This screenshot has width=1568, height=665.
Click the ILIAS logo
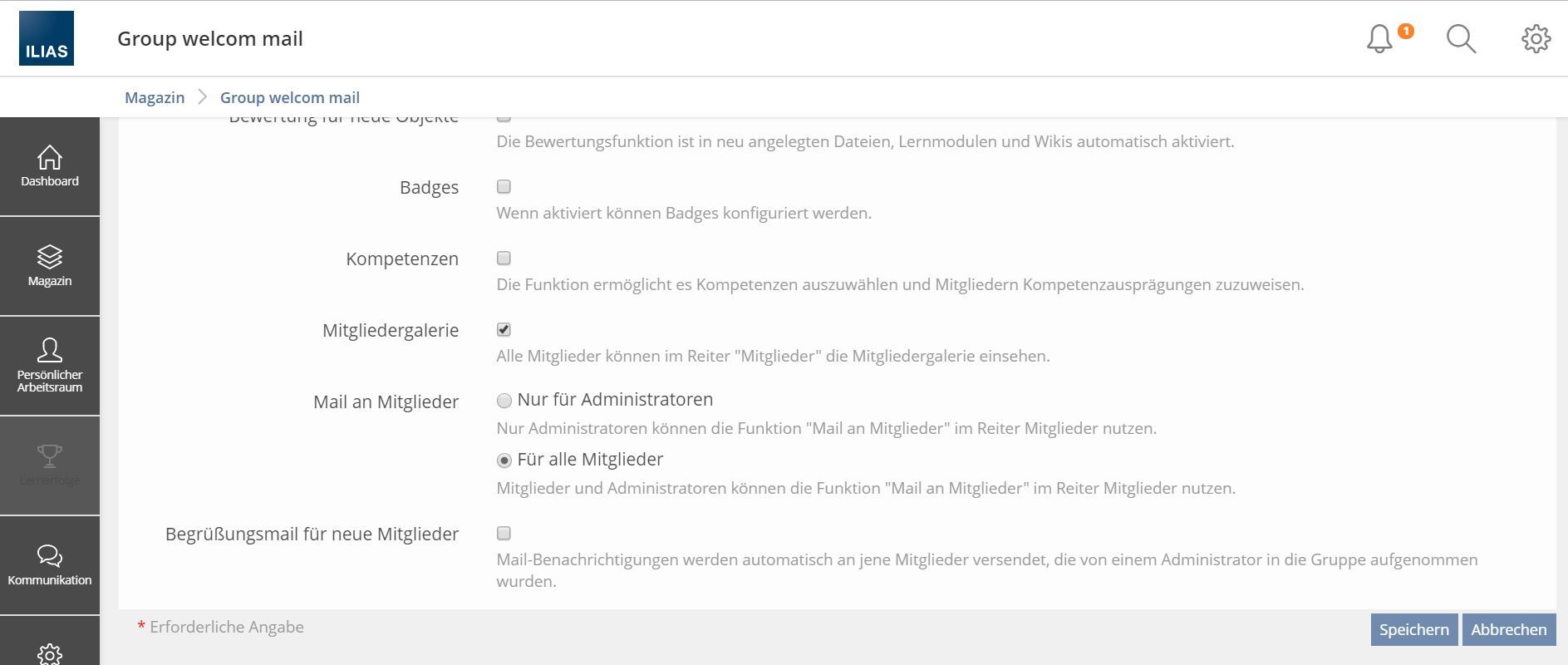(47, 39)
